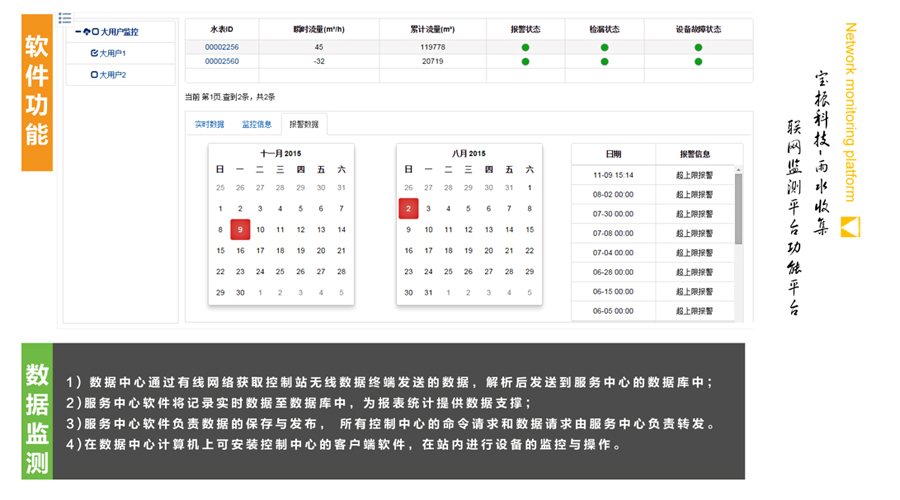Pick day 24 in the August calendar
Screen dimensions: 900x500
click(x=428, y=272)
